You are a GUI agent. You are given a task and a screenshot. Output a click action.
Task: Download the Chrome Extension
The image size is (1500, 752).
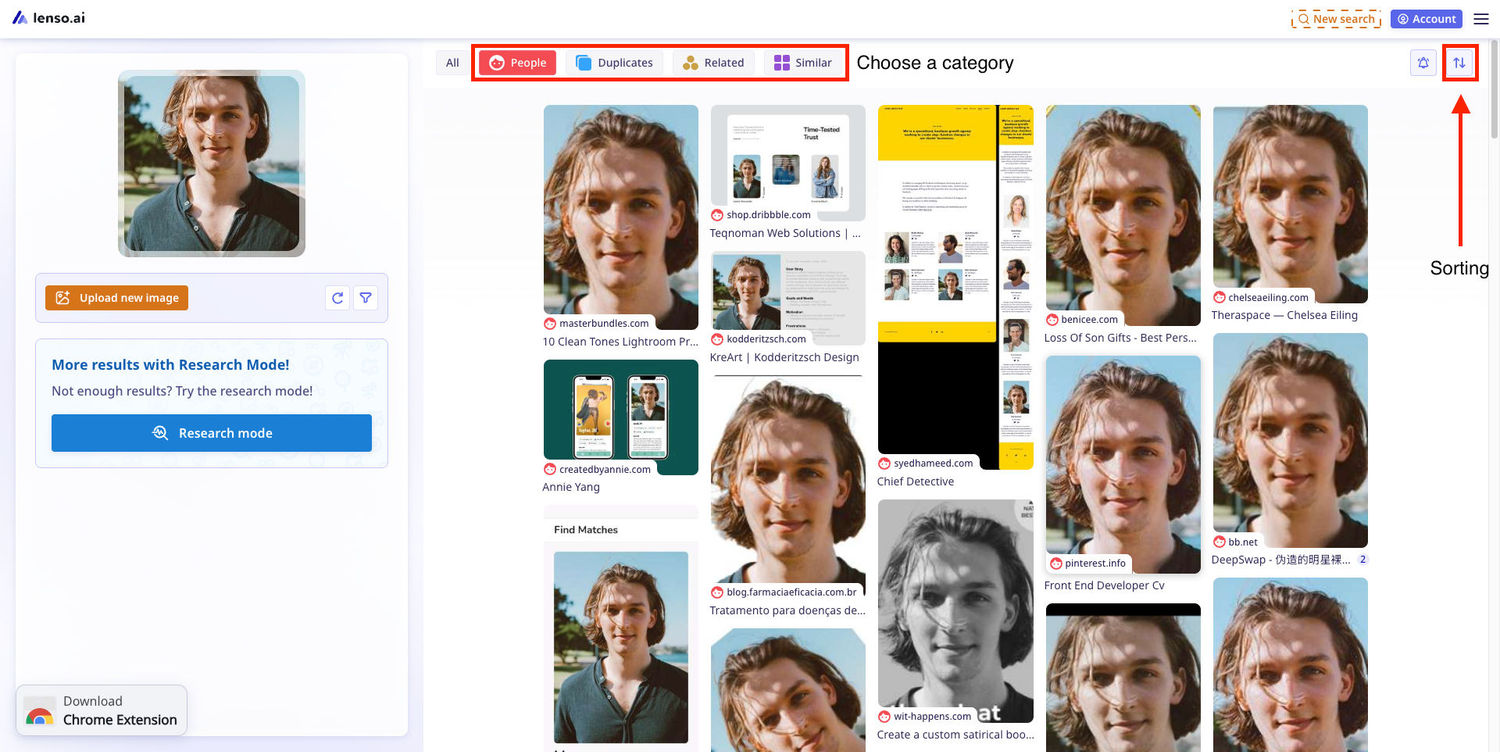point(102,710)
